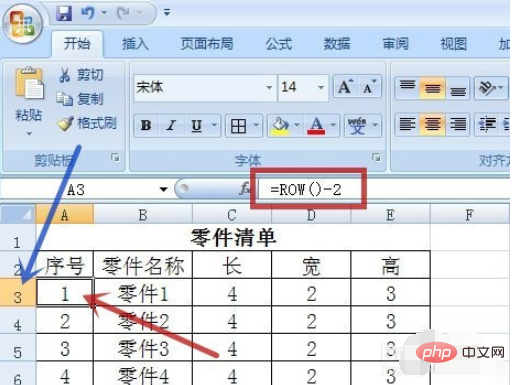Image resolution: width=515 pixels, height=385 pixels.
Task: Open the 数据 ribbon tab
Action: pyautogui.click(x=337, y=44)
